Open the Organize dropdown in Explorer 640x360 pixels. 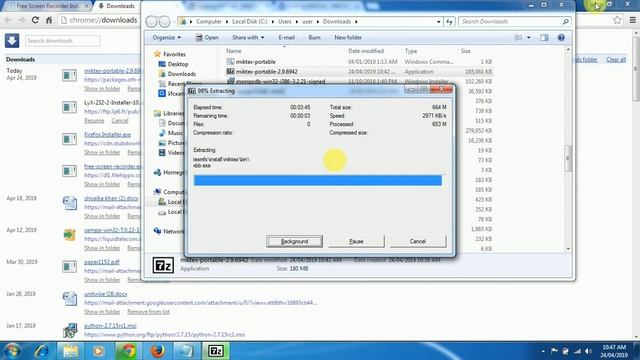point(167,38)
